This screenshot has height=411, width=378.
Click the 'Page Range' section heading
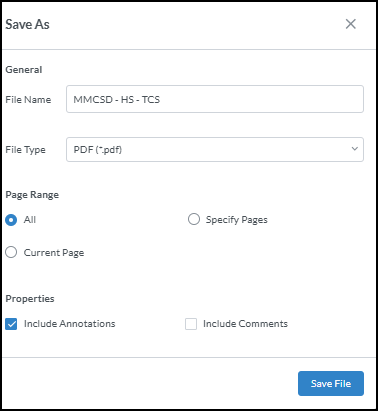32,195
